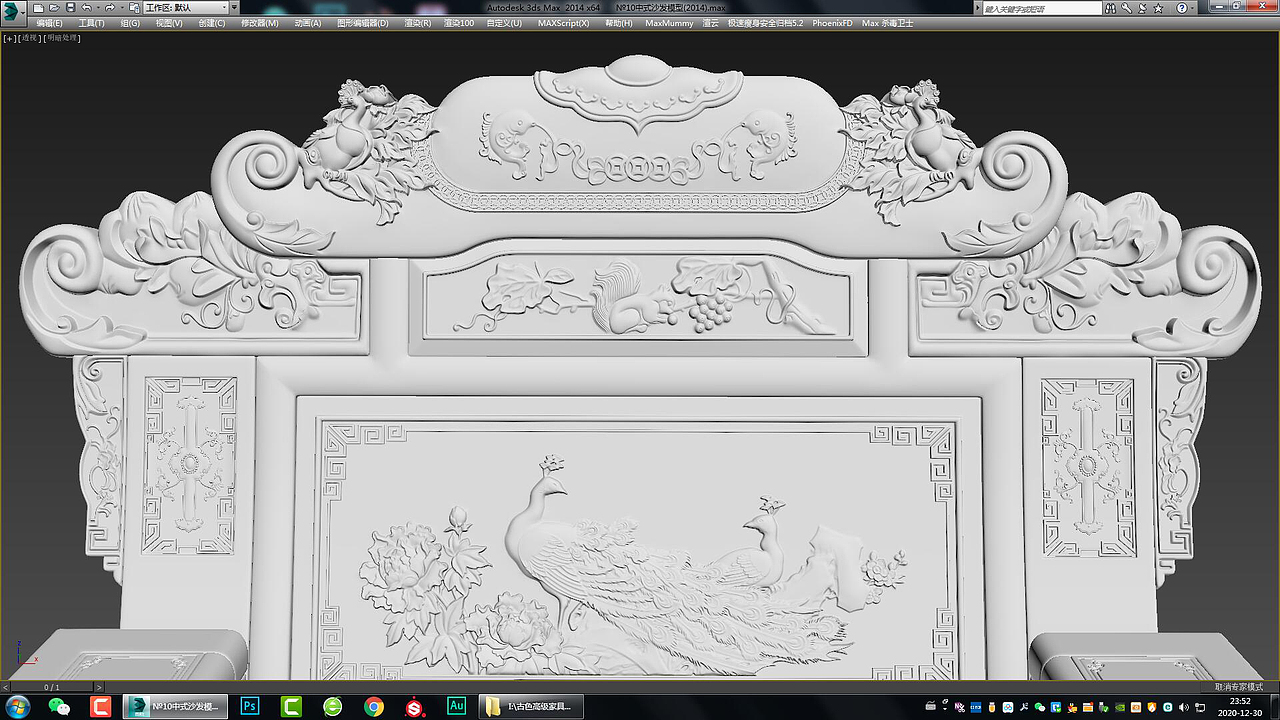The height and width of the screenshot is (720, 1280).
Task: Open Photoshop from the taskbar
Action: 251,707
